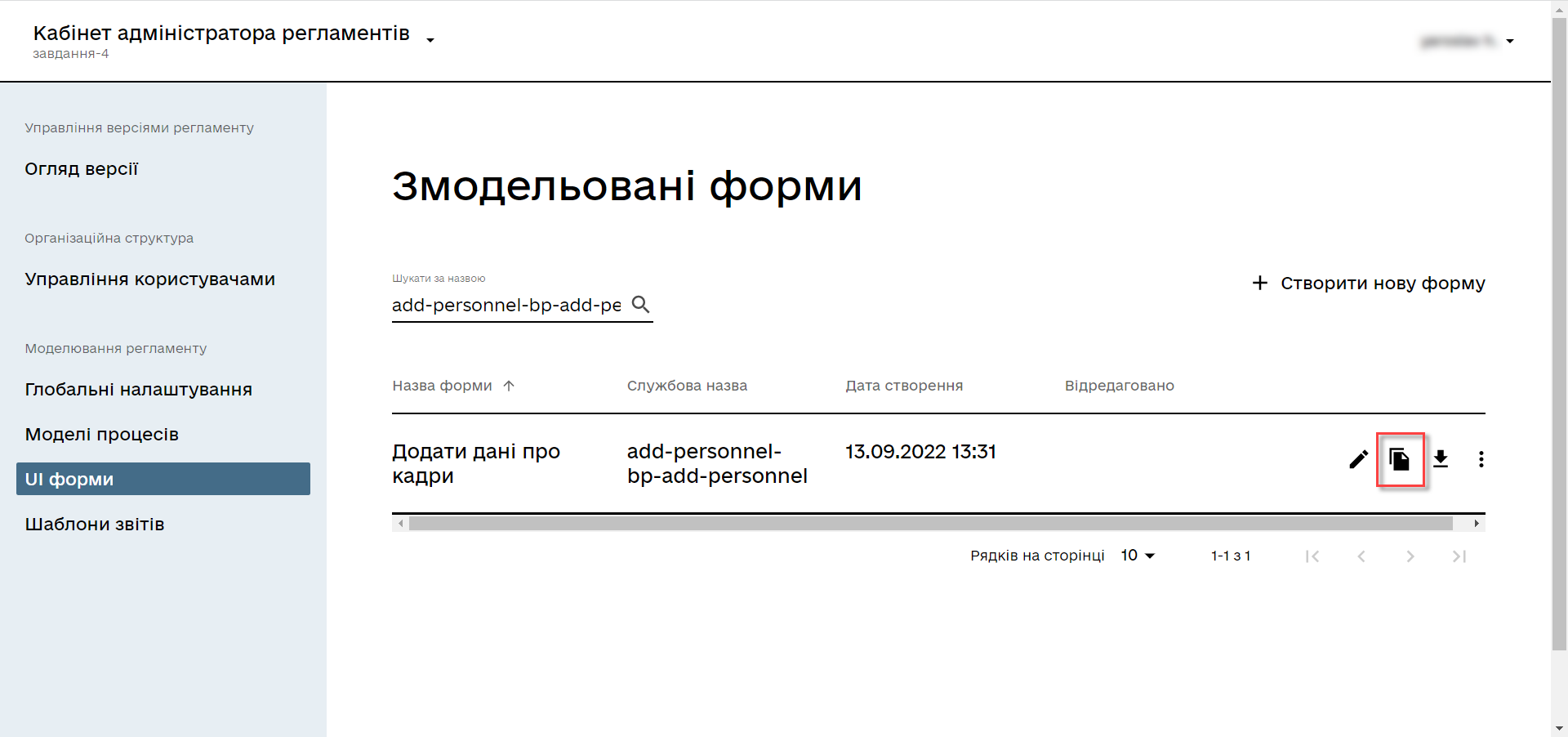The height and width of the screenshot is (737, 1568).
Task: Navigate to Глобальні налаштування
Action: coord(138,390)
